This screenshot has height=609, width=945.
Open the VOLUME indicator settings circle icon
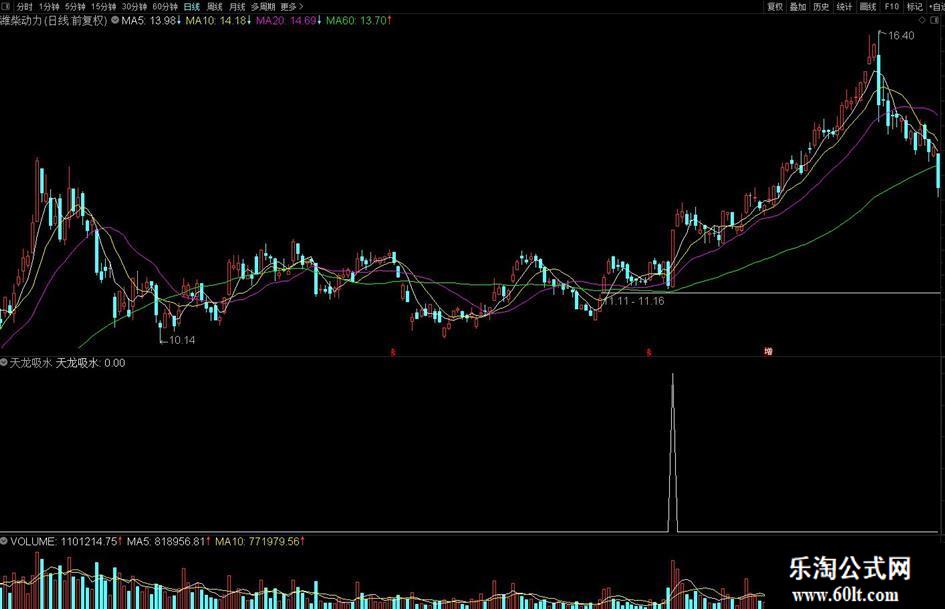tap(4, 541)
